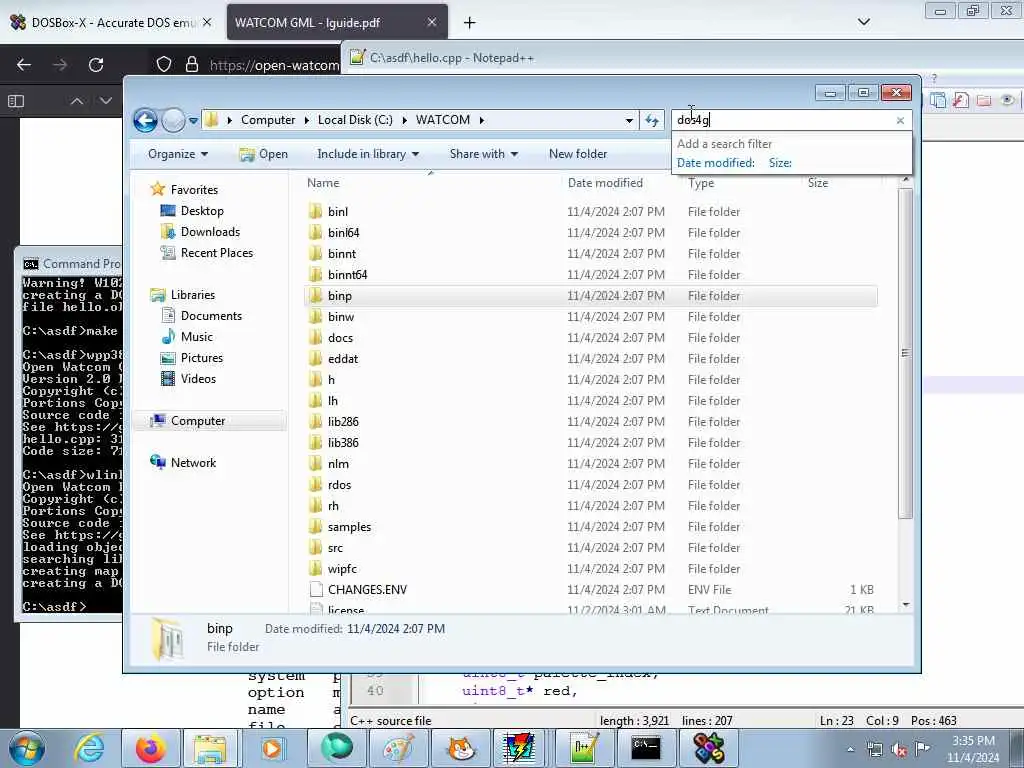Open a new browser tab
This screenshot has width=1024, height=768.
click(x=470, y=23)
